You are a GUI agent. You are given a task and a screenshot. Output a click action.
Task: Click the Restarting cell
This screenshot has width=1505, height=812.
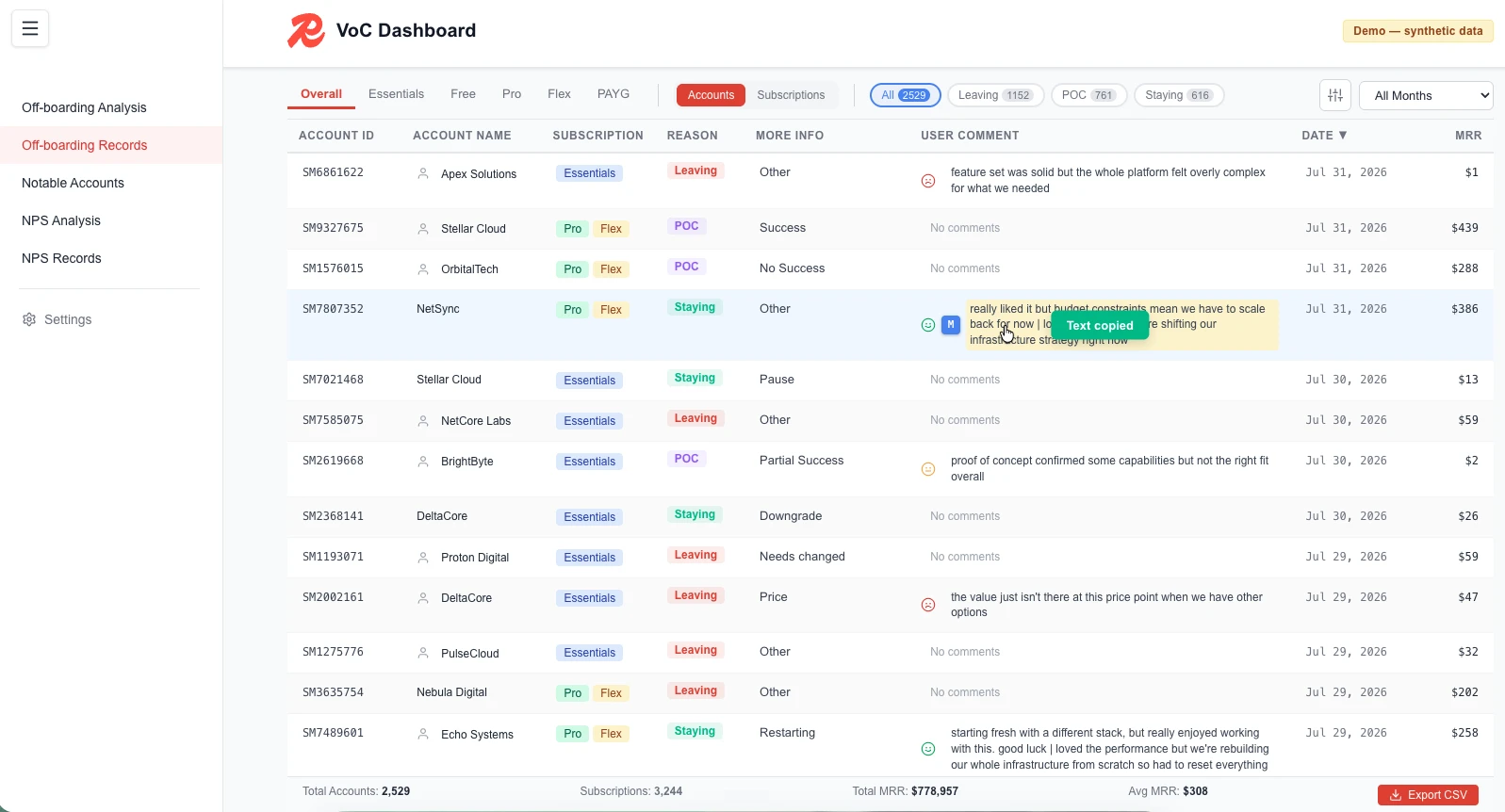click(x=787, y=733)
